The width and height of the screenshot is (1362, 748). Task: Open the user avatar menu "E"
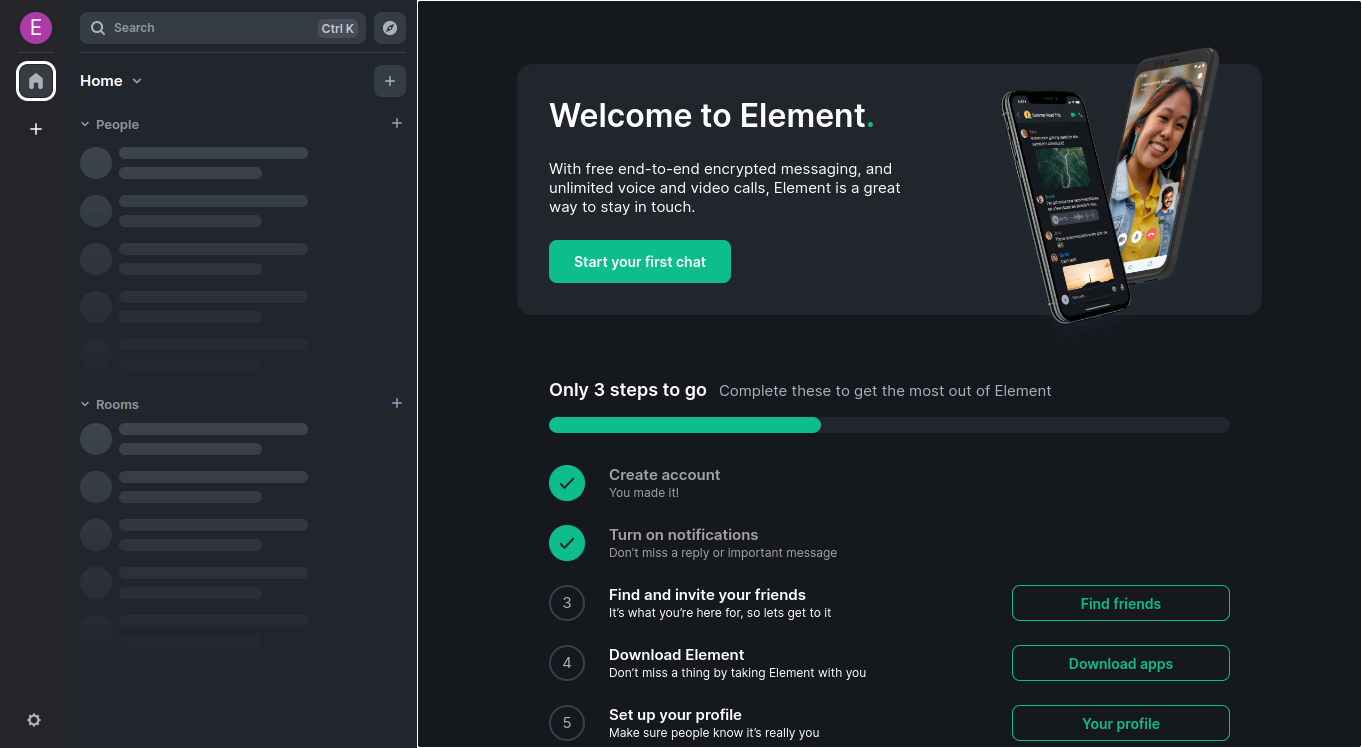(36, 28)
